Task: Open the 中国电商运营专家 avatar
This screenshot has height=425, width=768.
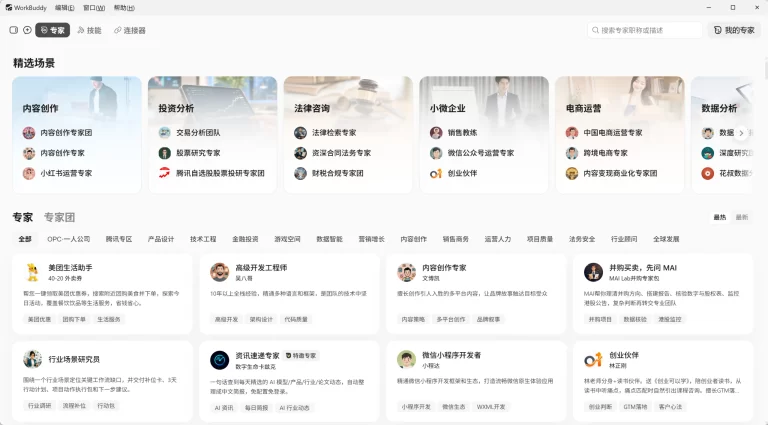Action: pos(572,133)
